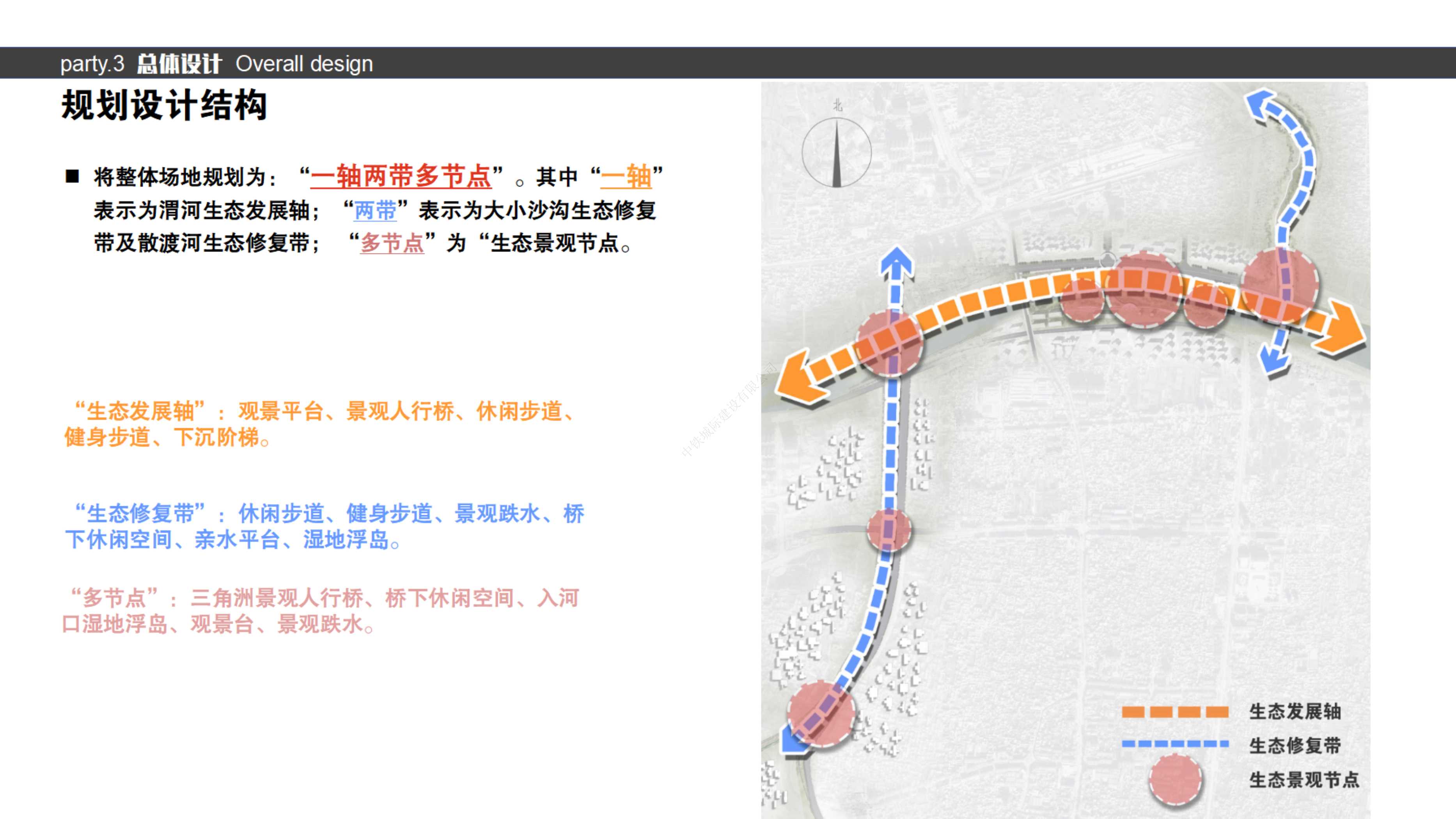Click the pink text 三角洲景观人行桥
Image resolution: width=1456 pixels, height=819 pixels.
277,598
